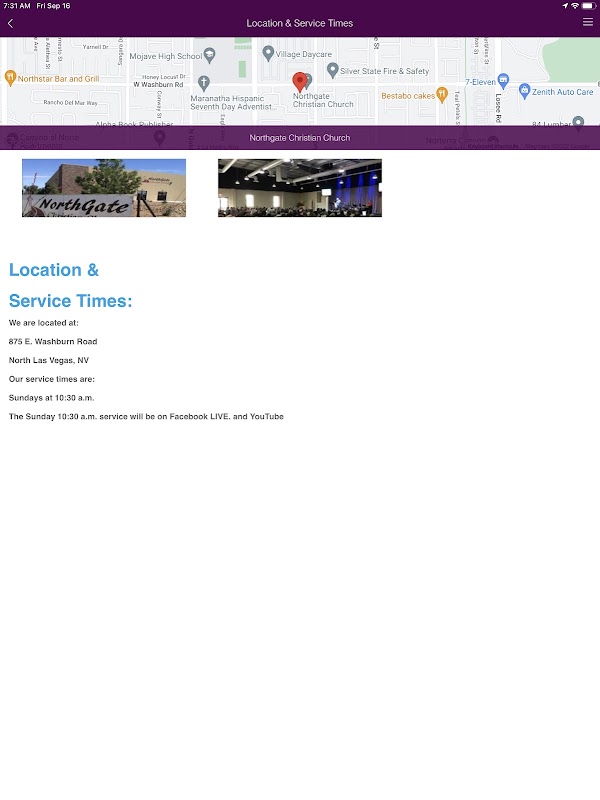The height and width of the screenshot is (800, 600).
Task: Tap the location services arrow icon
Action: (565, 6)
